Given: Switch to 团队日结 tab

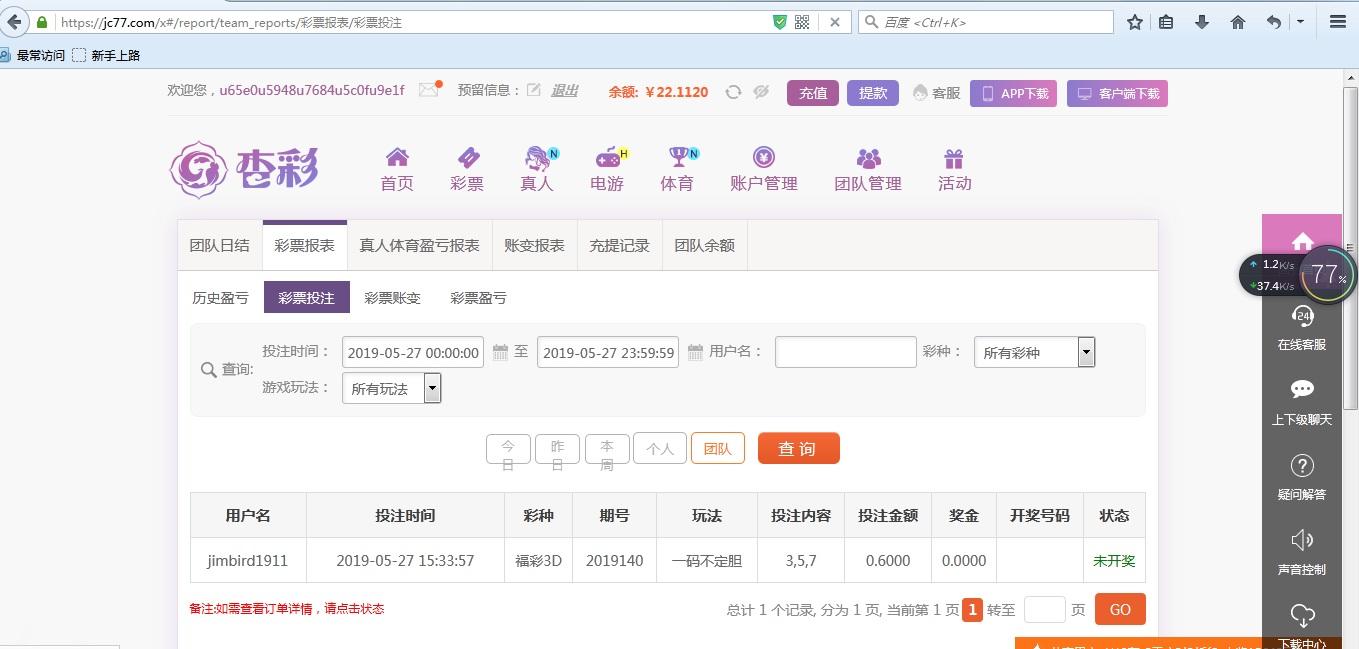Looking at the screenshot, I should click(x=220, y=245).
